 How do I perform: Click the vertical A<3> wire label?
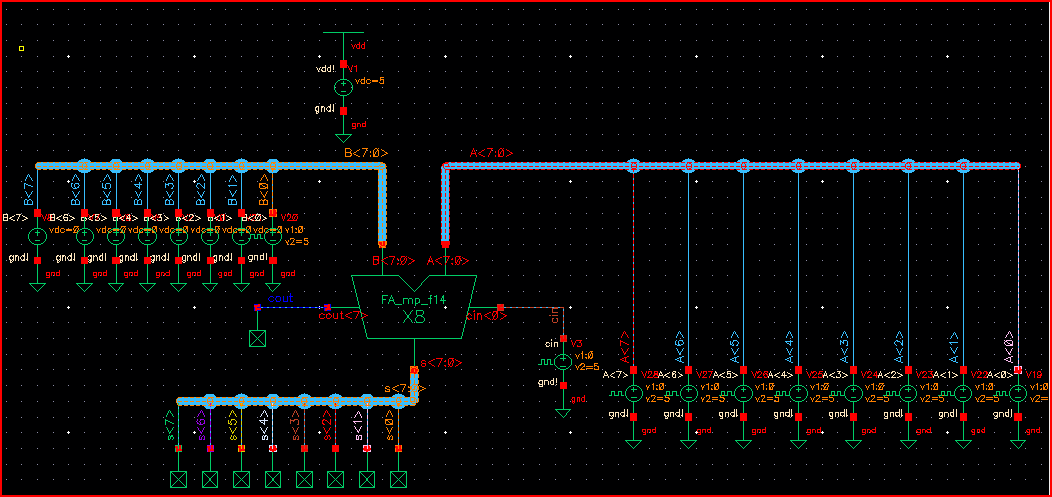click(845, 347)
